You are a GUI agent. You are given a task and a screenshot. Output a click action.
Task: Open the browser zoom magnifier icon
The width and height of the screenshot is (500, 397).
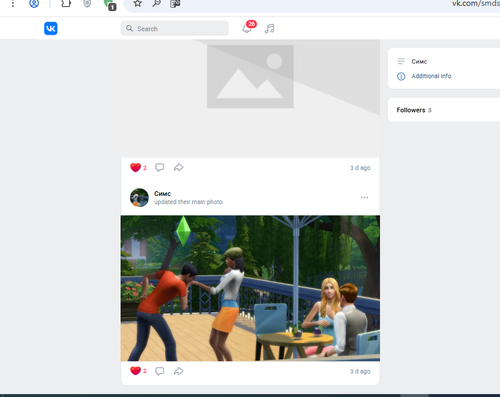coord(156,3)
